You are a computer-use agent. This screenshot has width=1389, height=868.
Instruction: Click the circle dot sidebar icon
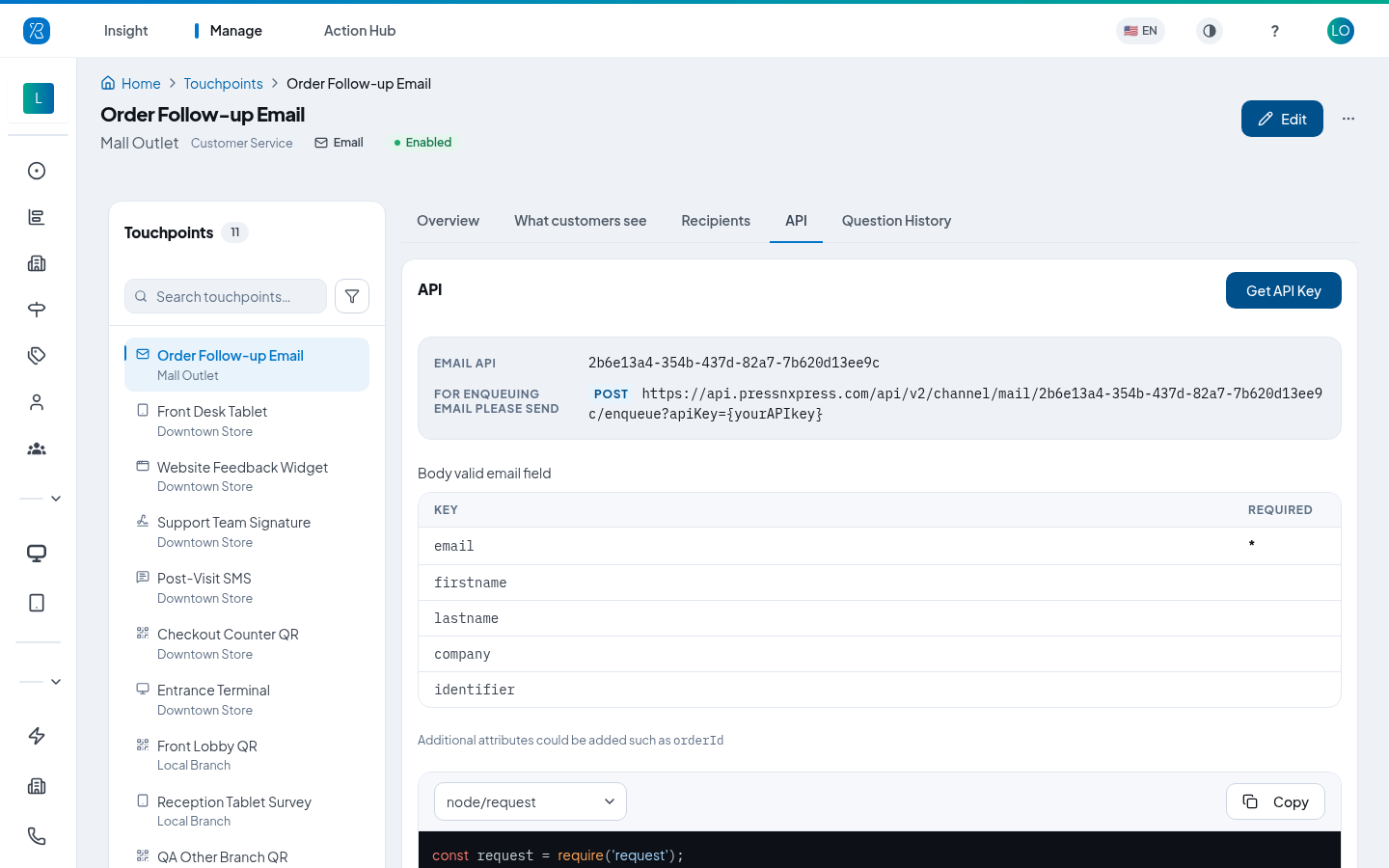click(x=37, y=171)
